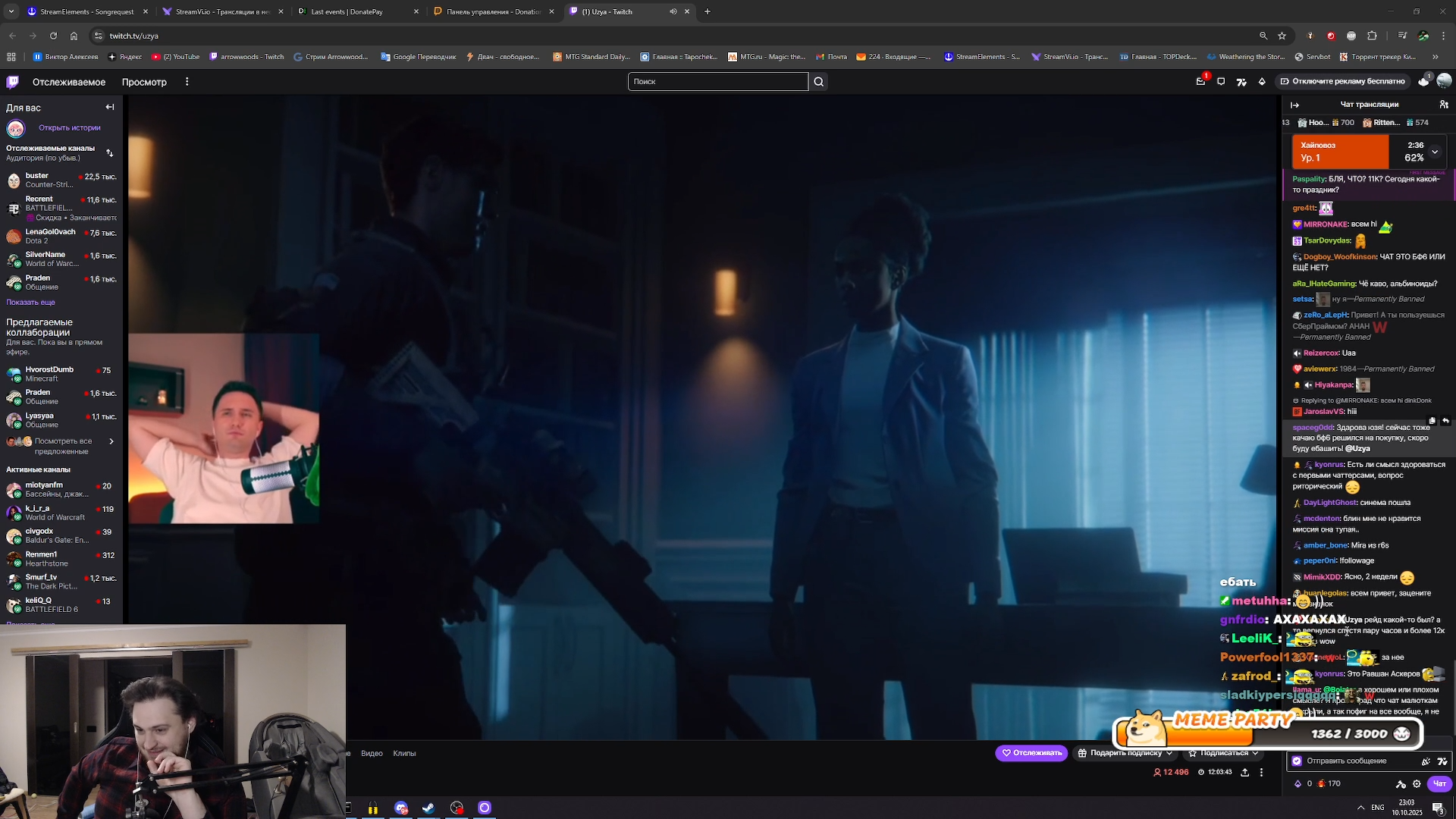
Task: Open chat community users list icon
Action: coord(1443,105)
